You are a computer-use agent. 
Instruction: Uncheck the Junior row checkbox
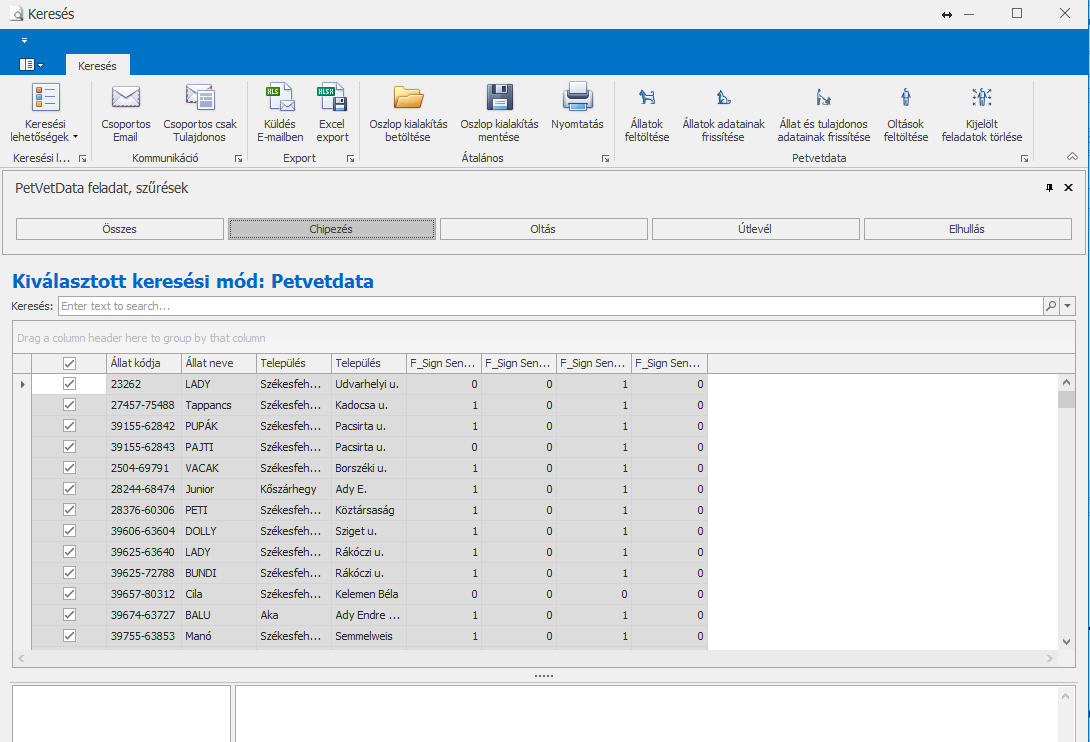[69, 489]
